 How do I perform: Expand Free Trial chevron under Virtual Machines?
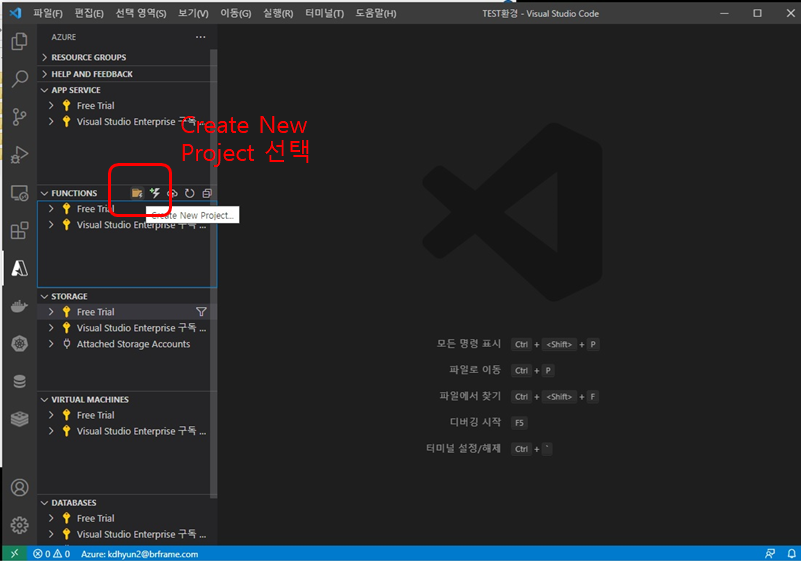(51, 415)
